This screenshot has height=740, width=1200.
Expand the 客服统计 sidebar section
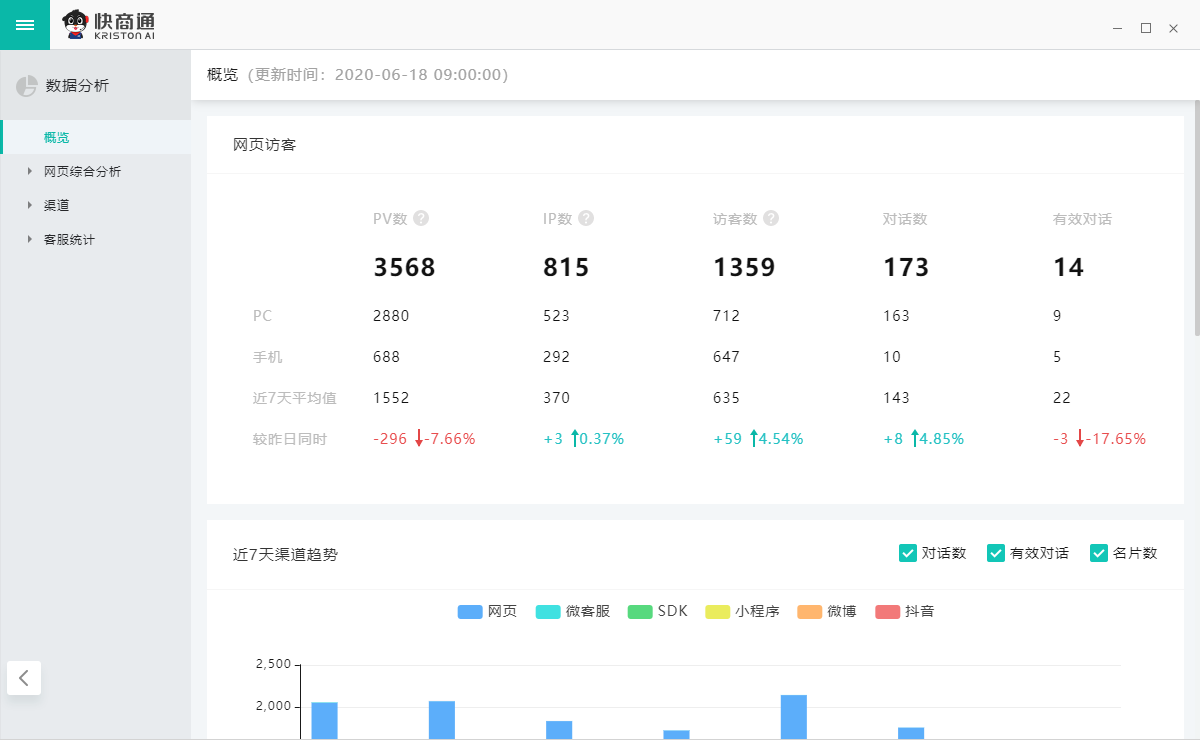coord(30,240)
